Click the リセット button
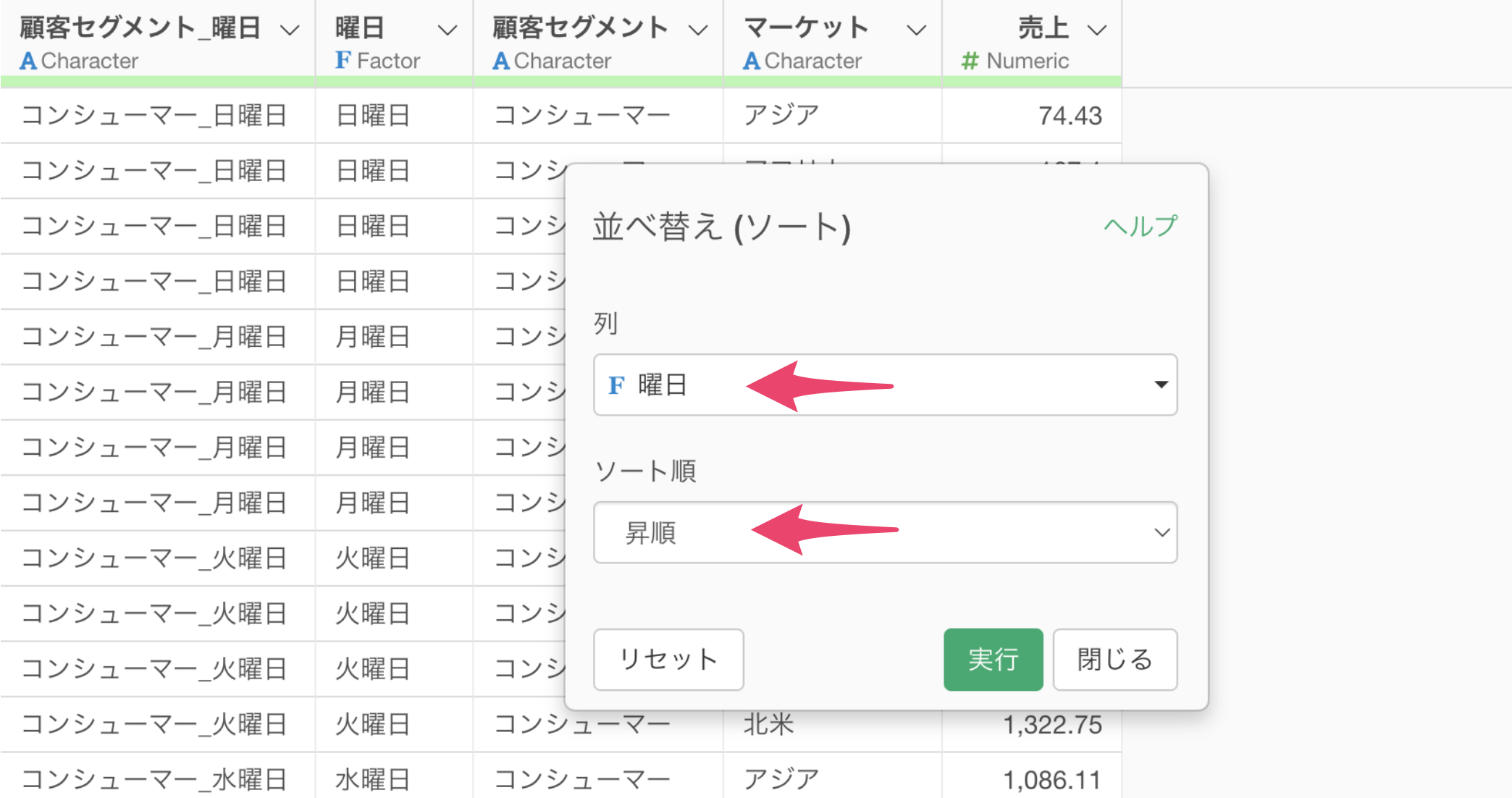The image size is (1512, 798). (x=668, y=659)
